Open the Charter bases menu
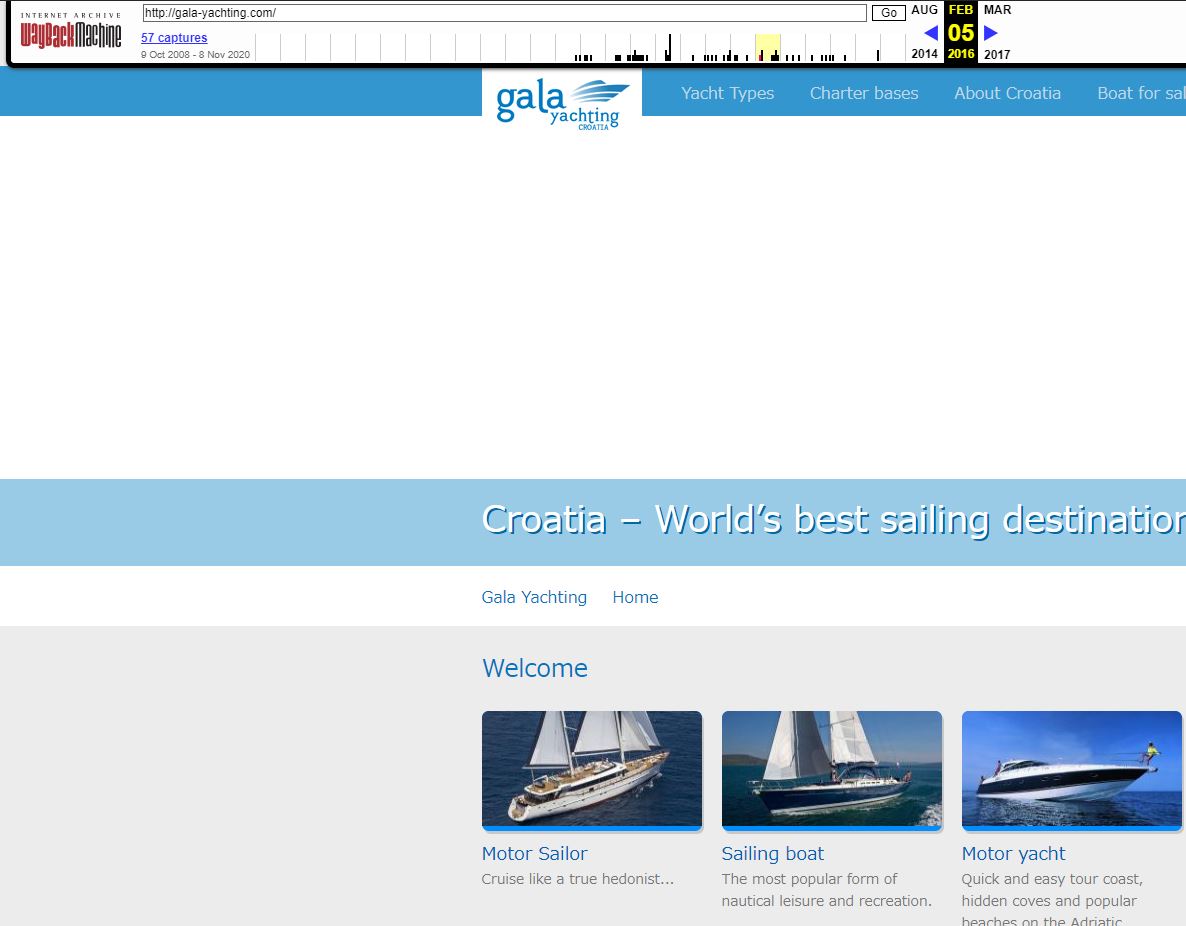The image size is (1186, 926). pyautogui.click(x=864, y=93)
